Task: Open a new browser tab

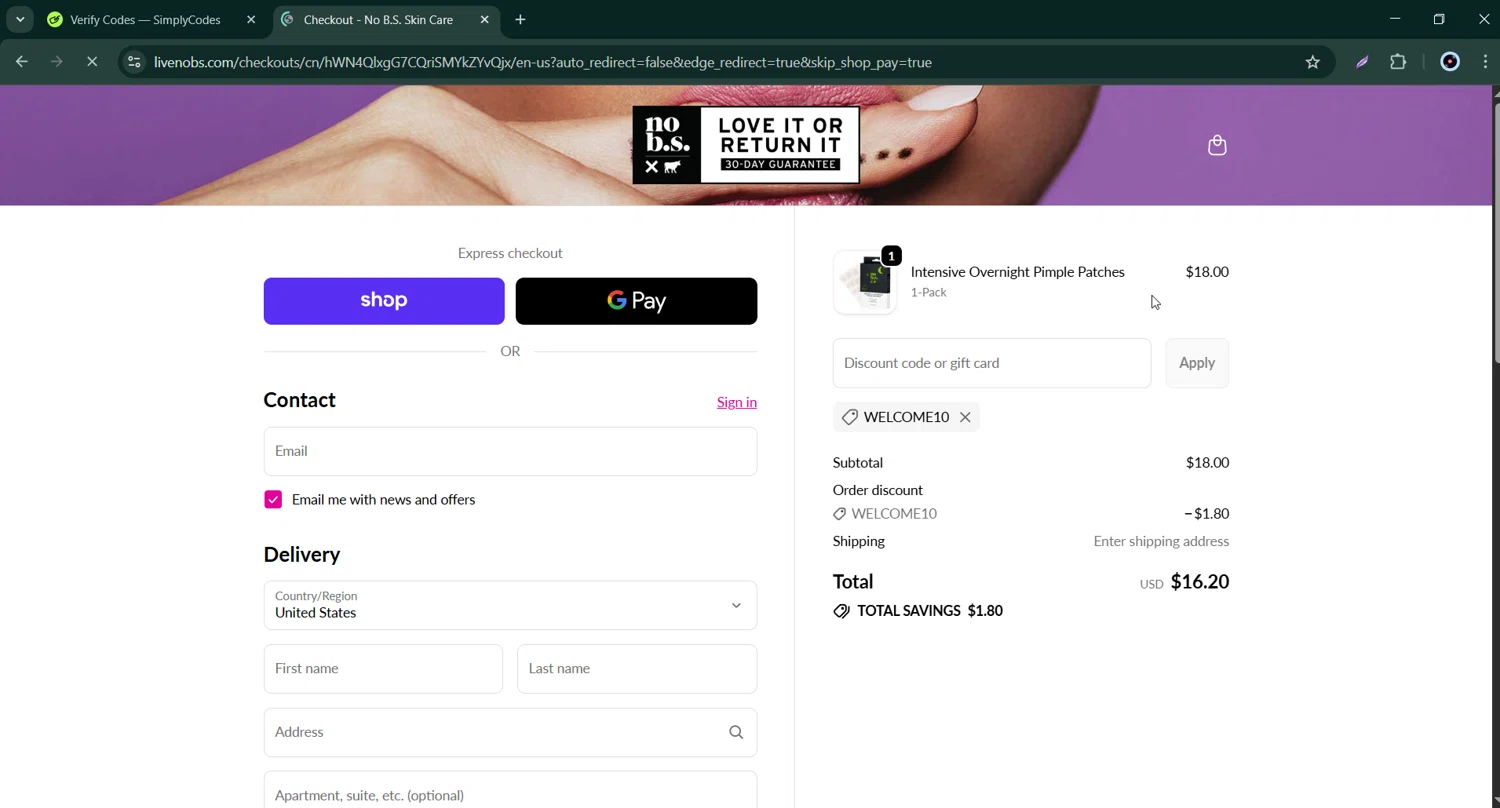Action: click(520, 19)
